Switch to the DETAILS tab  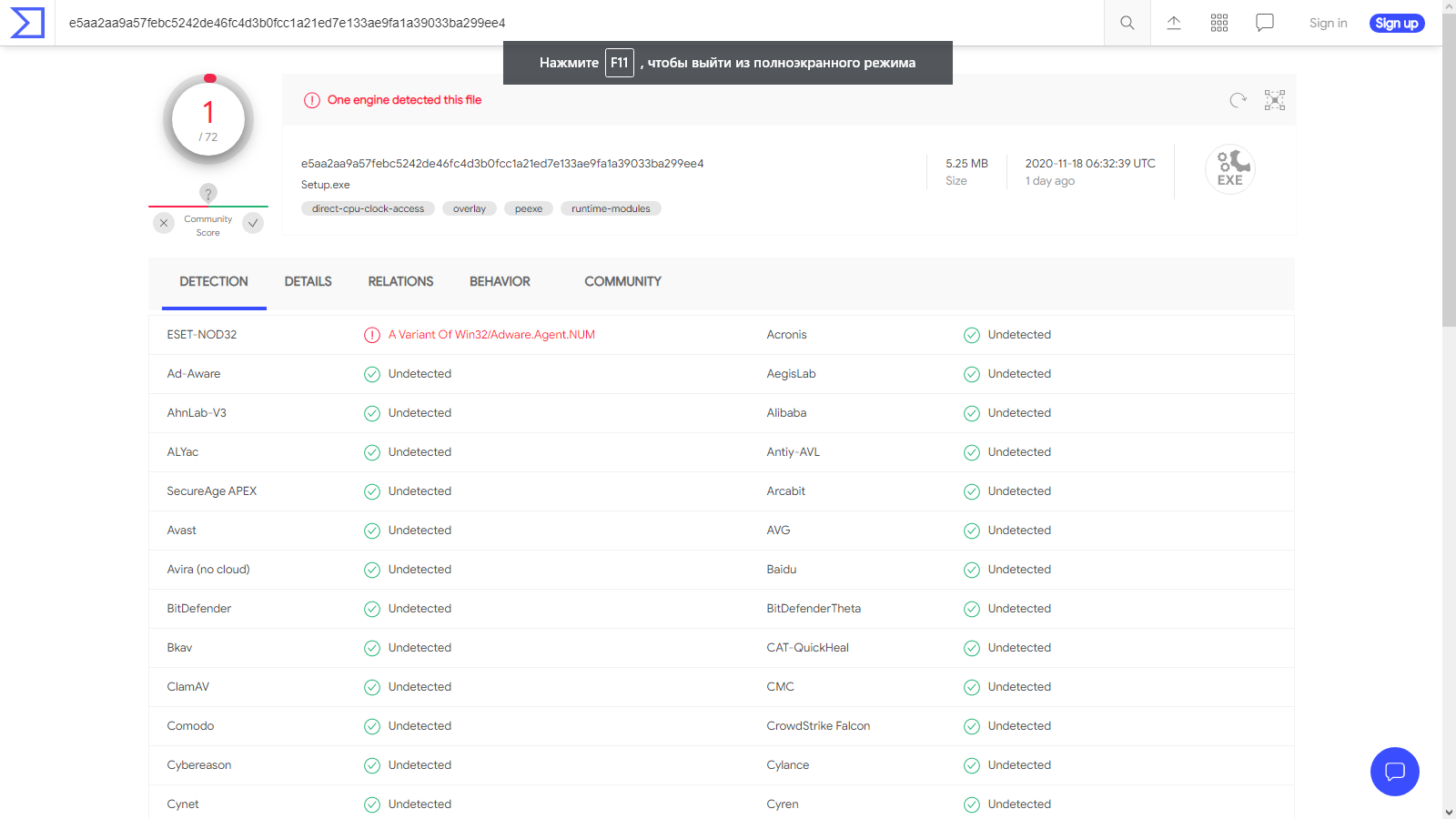[308, 282]
